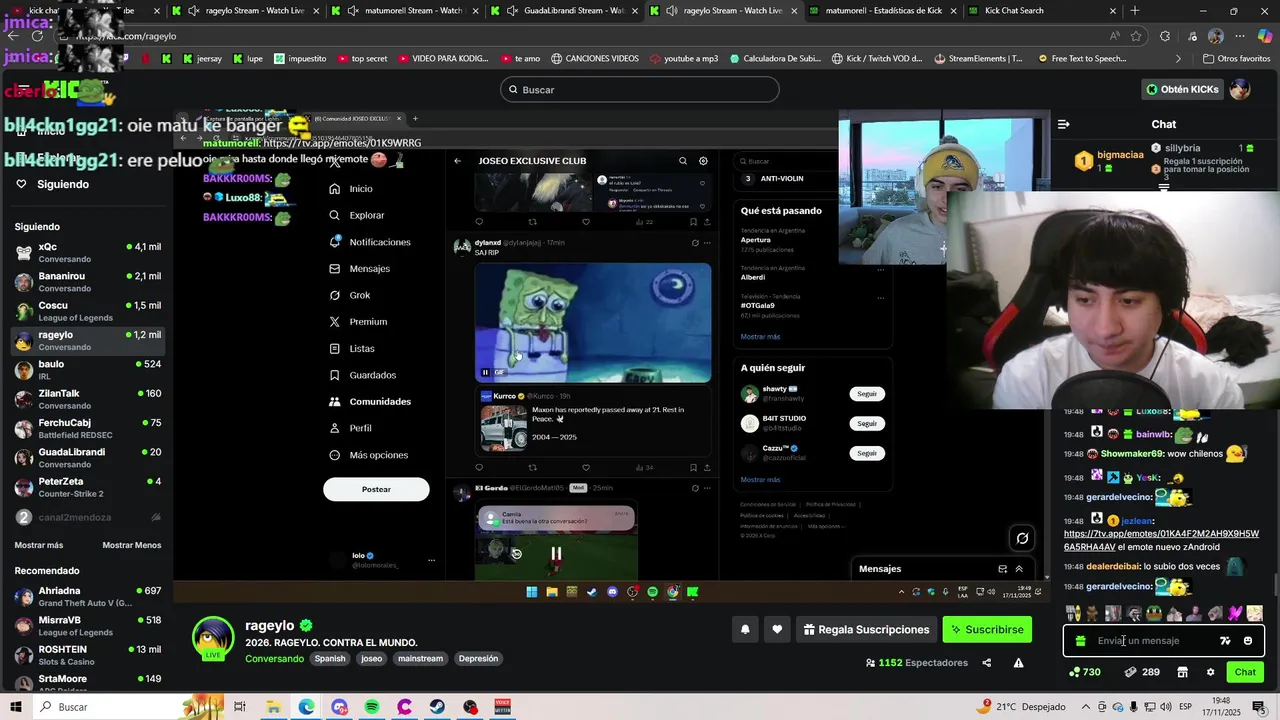Click green Chat send button

coord(1245,672)
